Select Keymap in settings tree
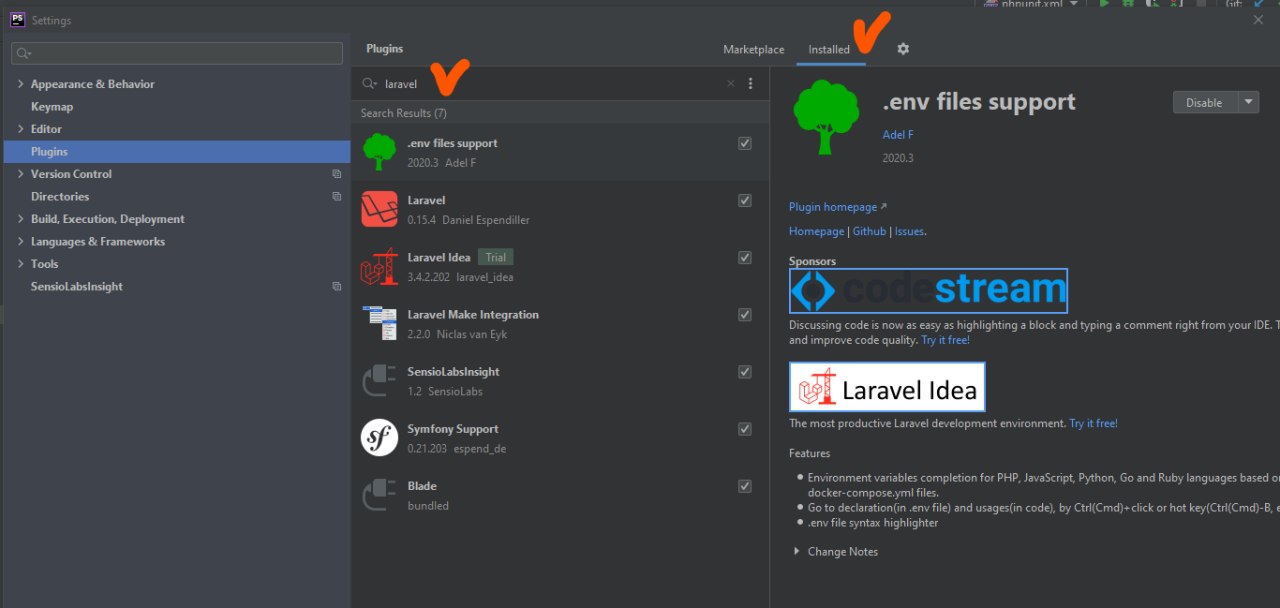Viewport: 1280px width, 608px height. [x=52, y=107]
